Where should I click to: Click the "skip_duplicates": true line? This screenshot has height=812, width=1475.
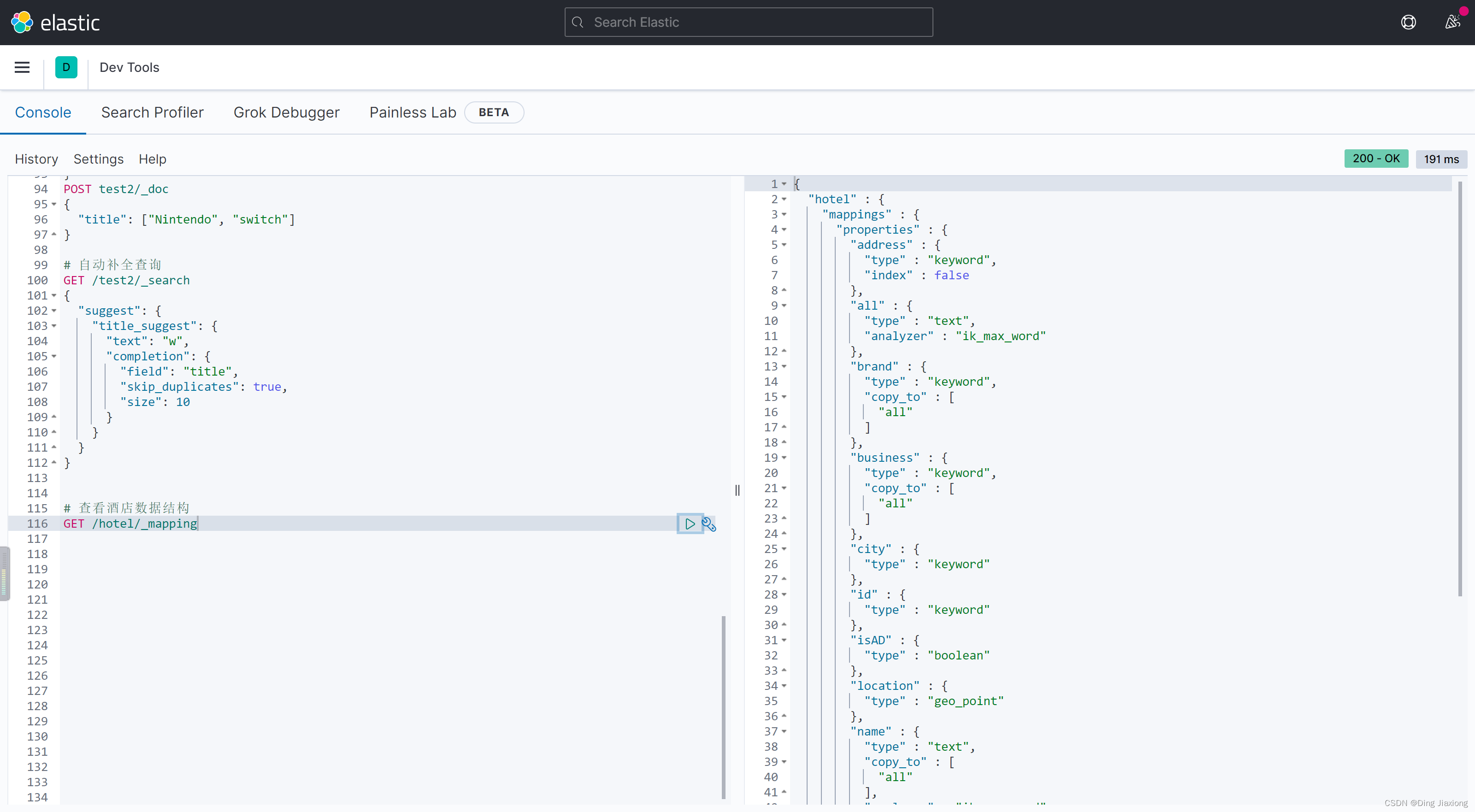click(x=203, y=387)
